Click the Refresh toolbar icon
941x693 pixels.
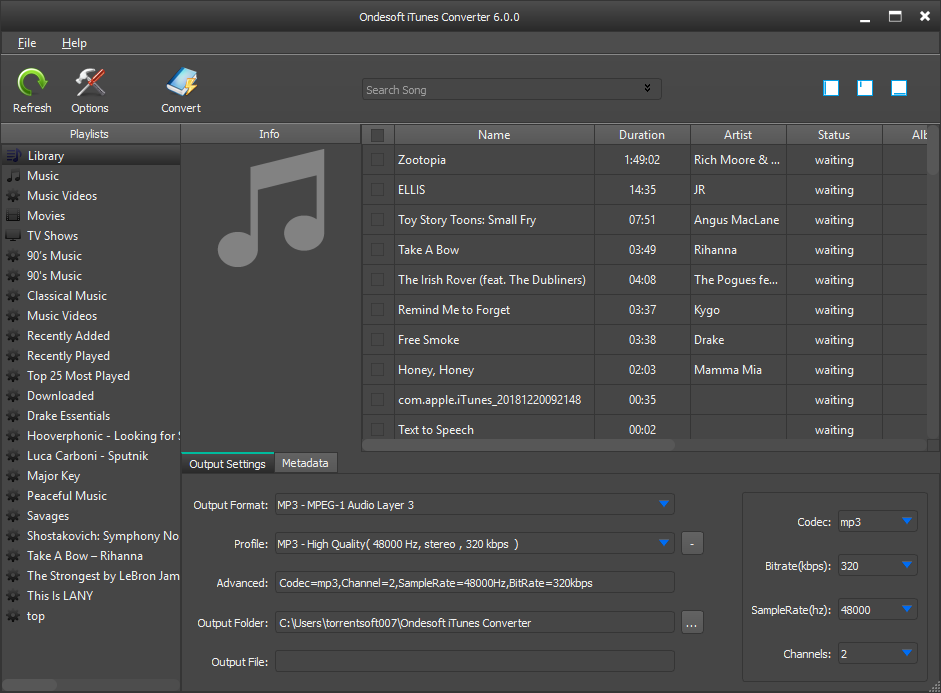(32, 83)
